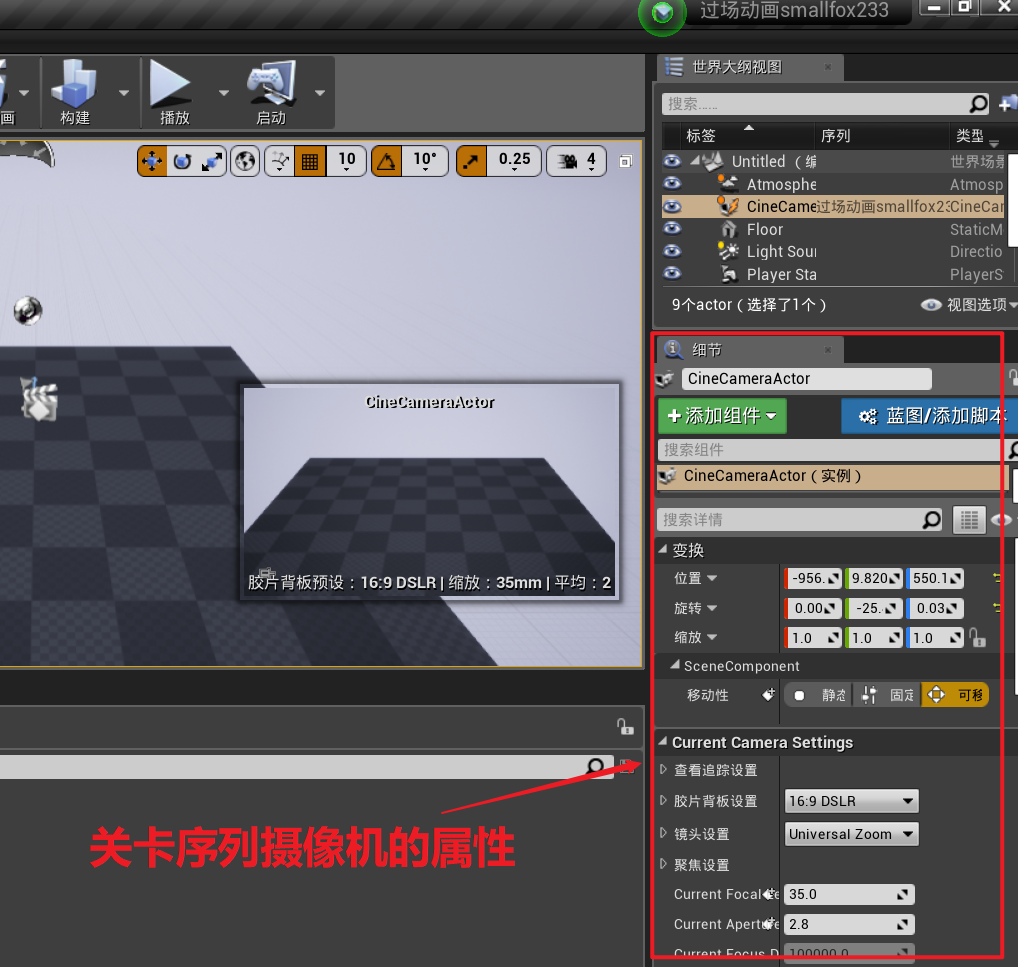Select Floor in the outliner
This screenshot has width=1018, height=967.
click(x=765, y=229)
